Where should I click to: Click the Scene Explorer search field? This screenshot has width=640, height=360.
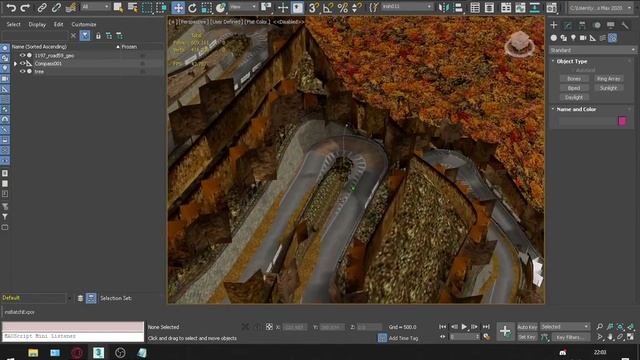click(x=34, y=36)
